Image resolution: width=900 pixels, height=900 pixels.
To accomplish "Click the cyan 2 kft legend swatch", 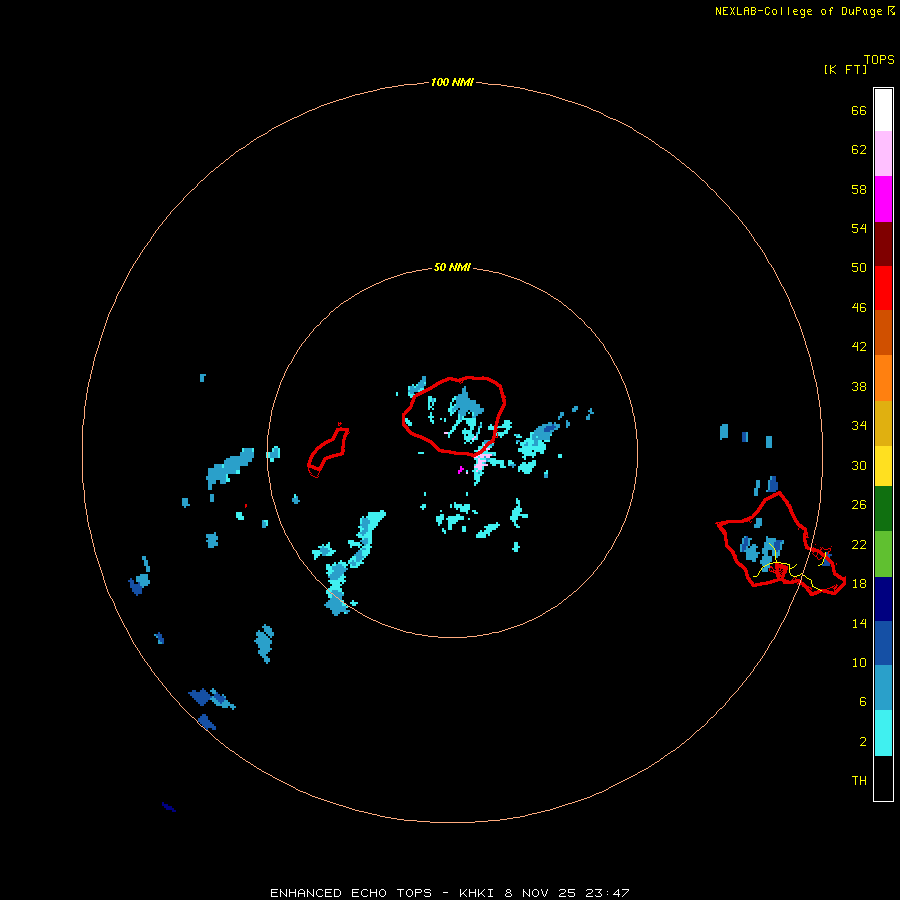I will point(883,732).
